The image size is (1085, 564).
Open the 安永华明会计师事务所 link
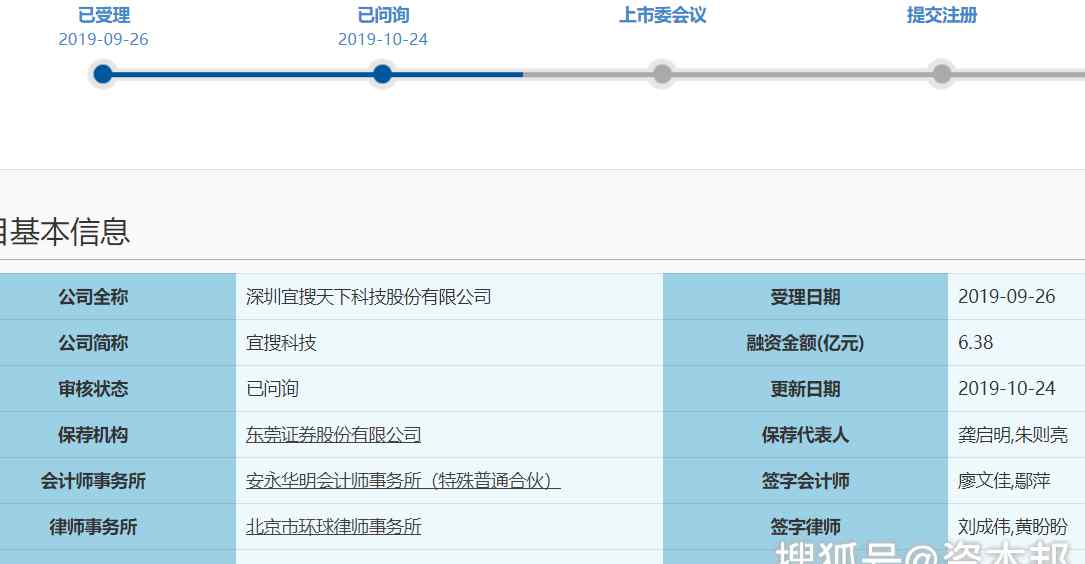click(x=403, y=480)
